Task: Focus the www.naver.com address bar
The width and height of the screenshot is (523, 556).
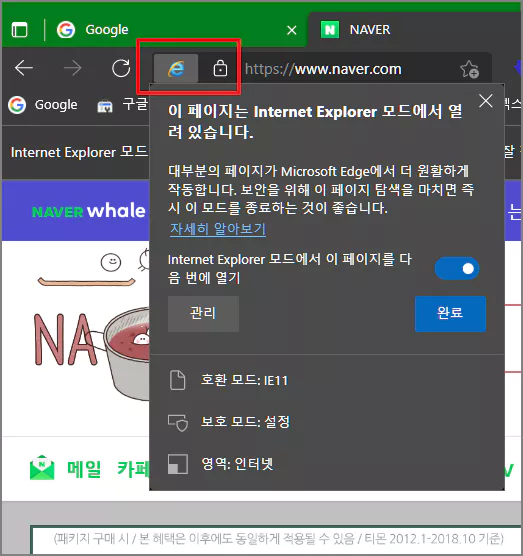Action: pos(323,69)
